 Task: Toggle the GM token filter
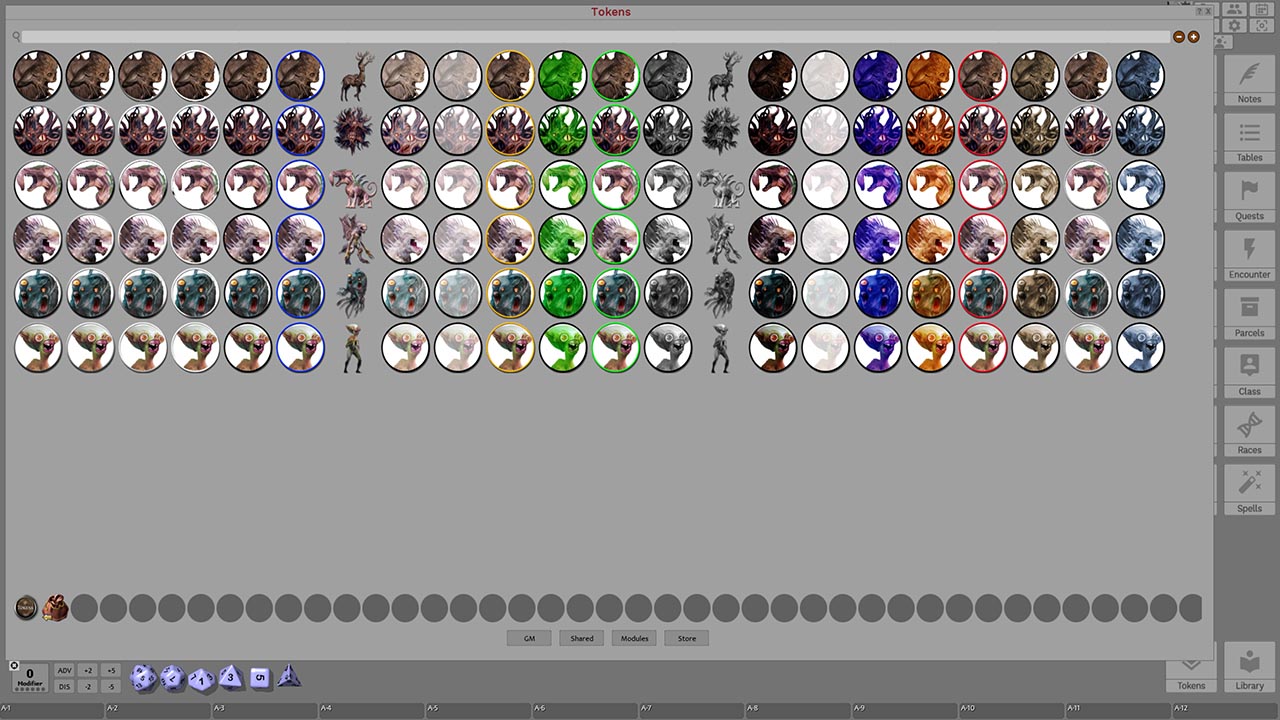tap(528, 638)
